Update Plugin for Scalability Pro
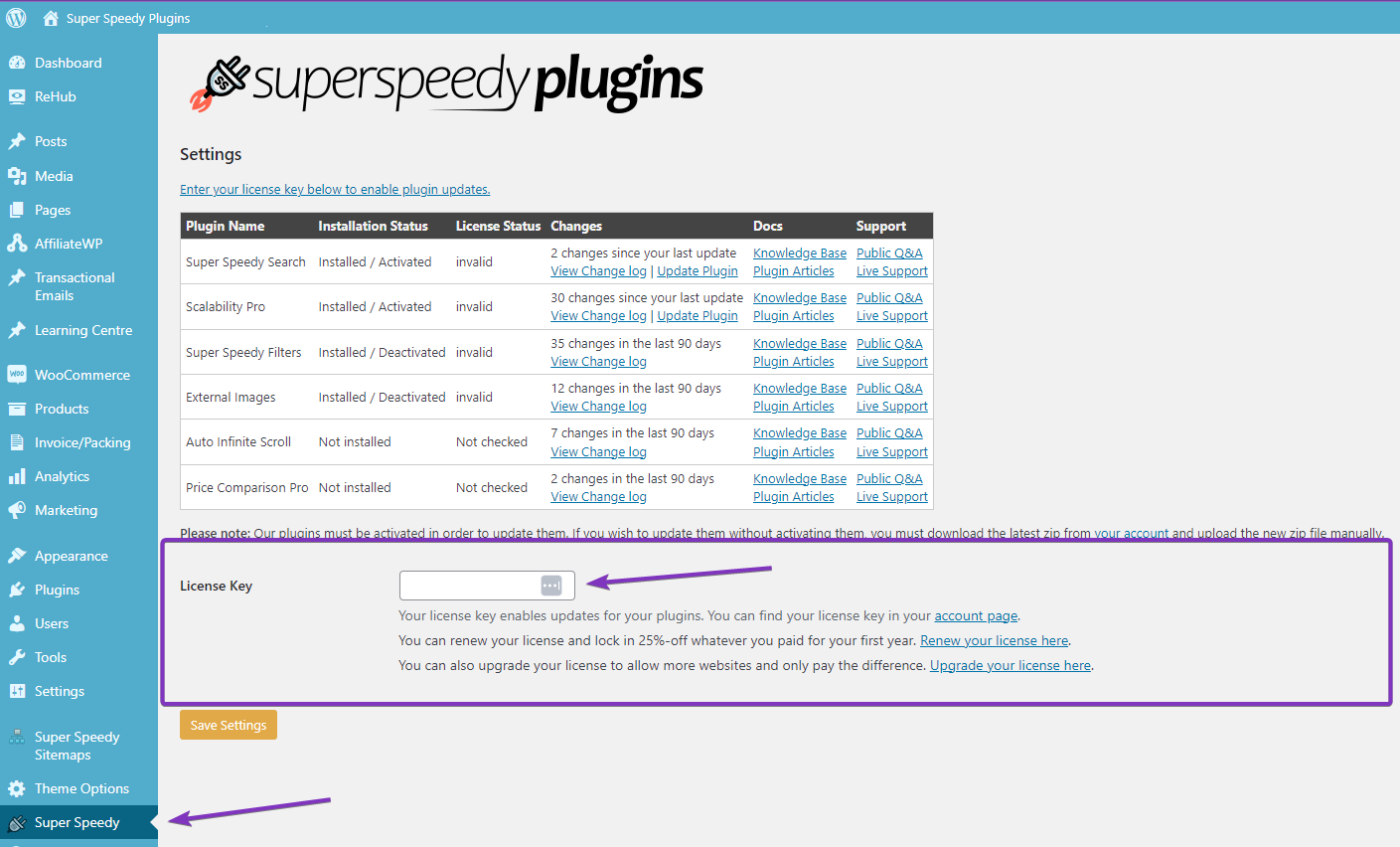The width and height of the screenshot is (1400, 847). coord(698,315)
